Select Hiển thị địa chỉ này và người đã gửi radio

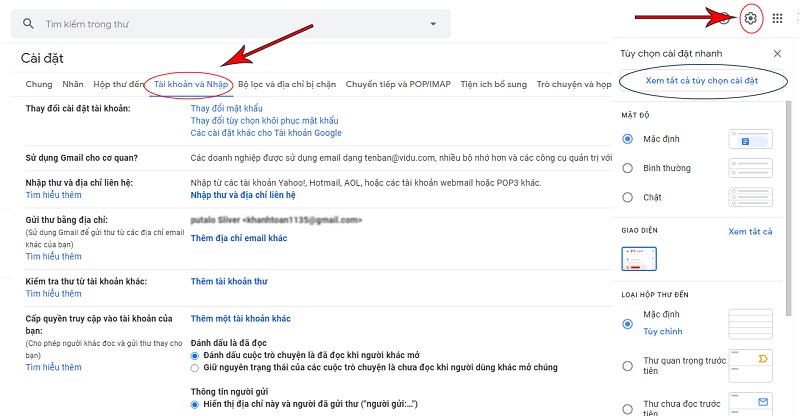click(x=194, y=405)
